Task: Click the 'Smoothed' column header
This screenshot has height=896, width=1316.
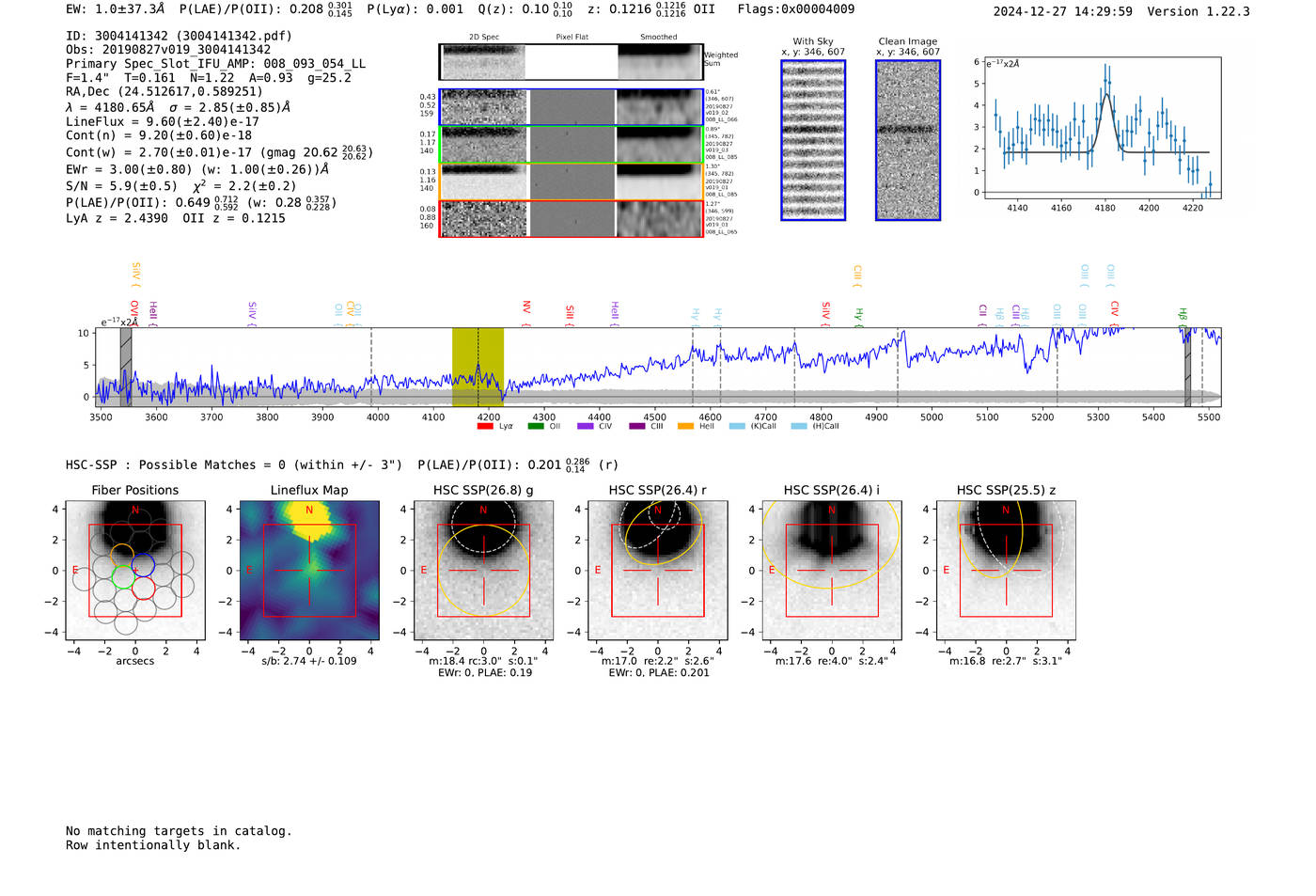Action: (x=659, y=38)
